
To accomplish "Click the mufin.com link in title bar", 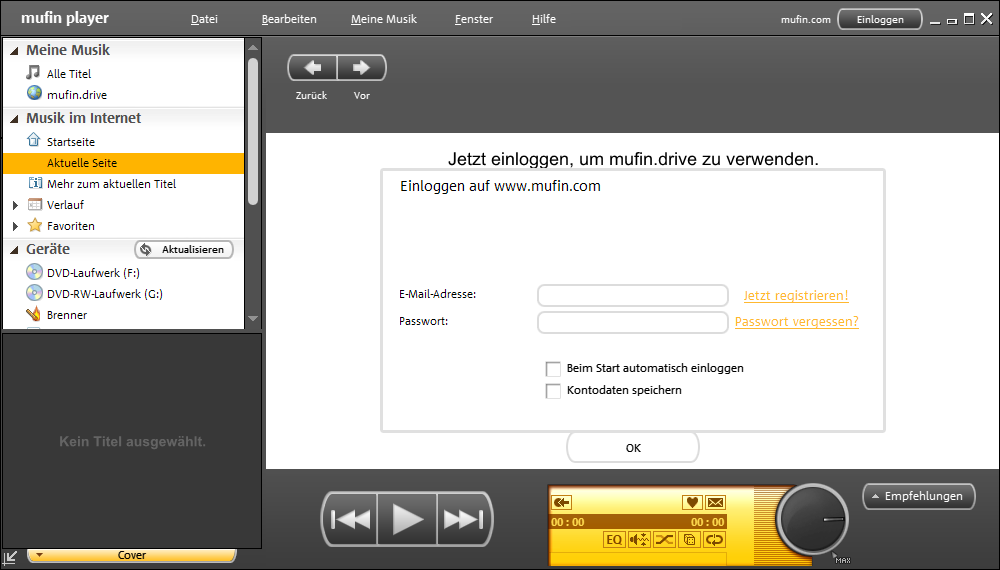I will (x=805, y=20).
